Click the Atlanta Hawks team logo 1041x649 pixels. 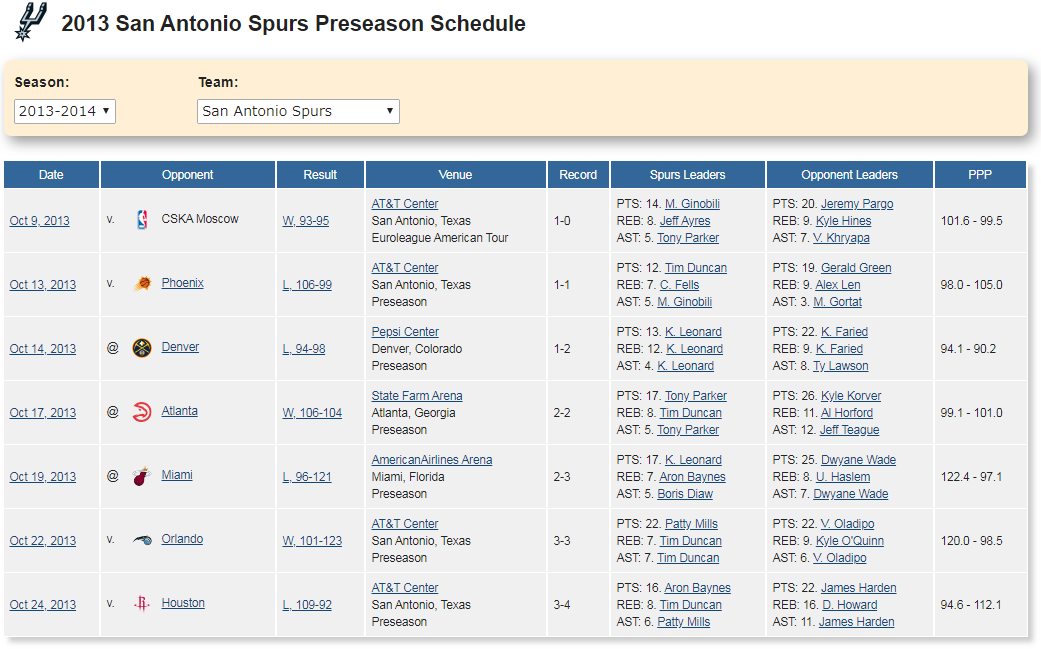pos(142,412)
